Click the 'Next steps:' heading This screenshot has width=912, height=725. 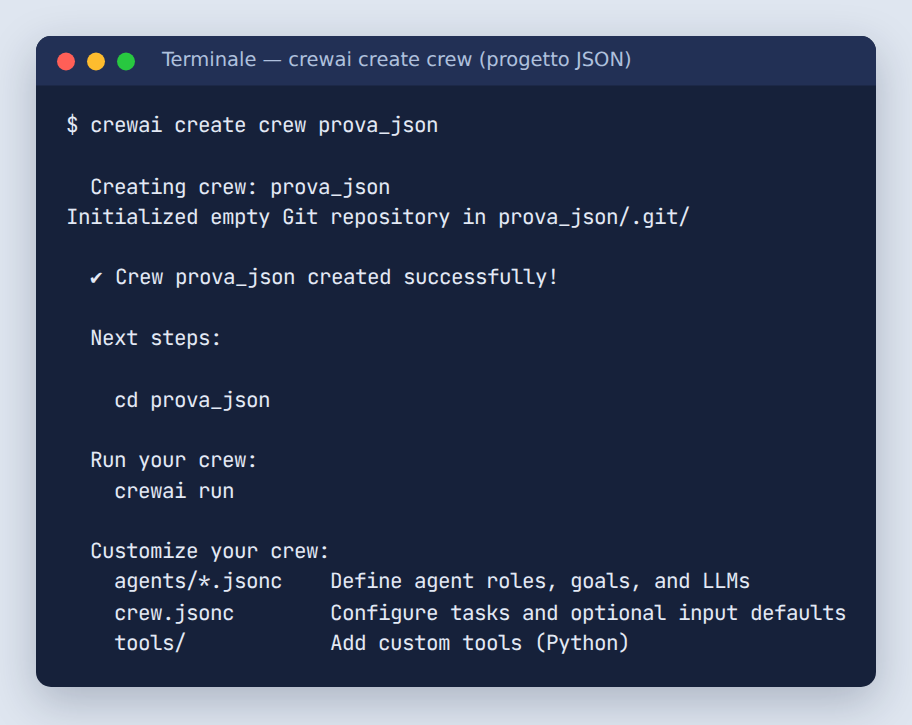156,338
